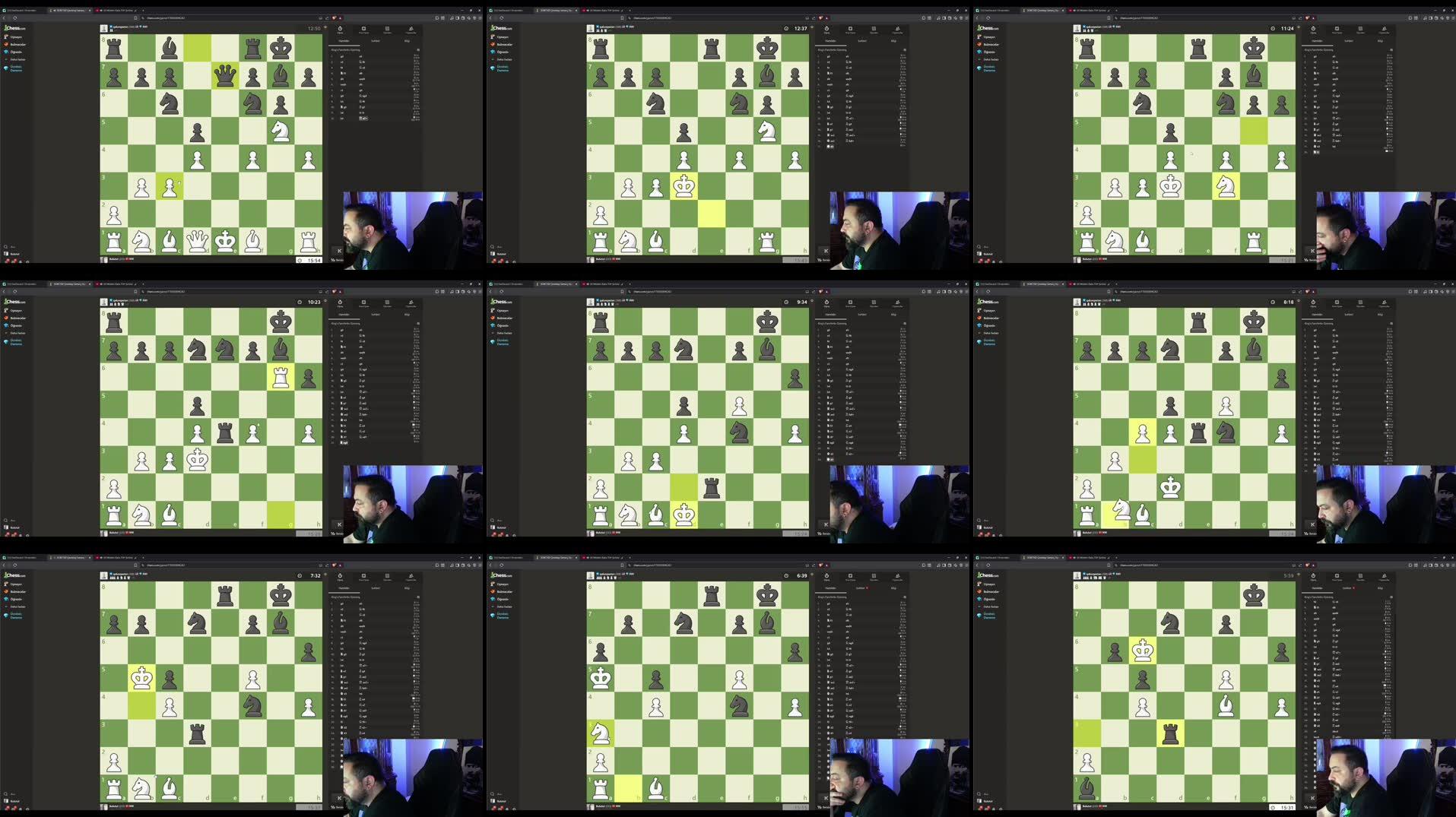This screenshot has height=817, width=1456.
Task: Click highlighted b1 square in 6:39 frame
Action: pyautogui.click(x=628, y=789)
